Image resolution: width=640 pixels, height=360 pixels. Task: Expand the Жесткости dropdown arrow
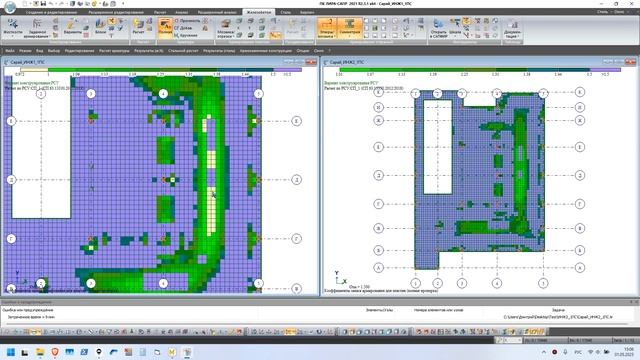click(x=13, y=37)
